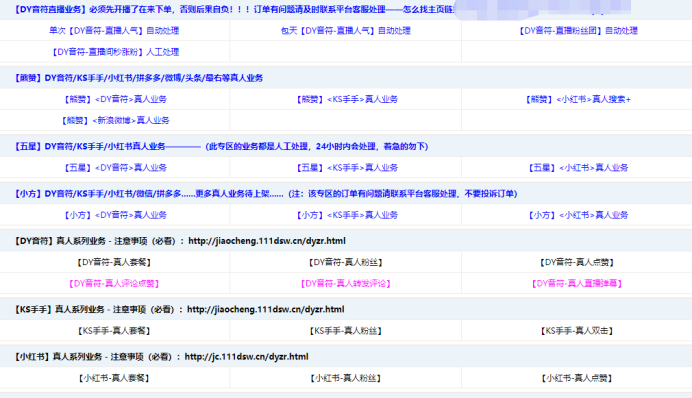Open 单次【DY音符-直播人气】自动处理 link

[x=114, y=30]
